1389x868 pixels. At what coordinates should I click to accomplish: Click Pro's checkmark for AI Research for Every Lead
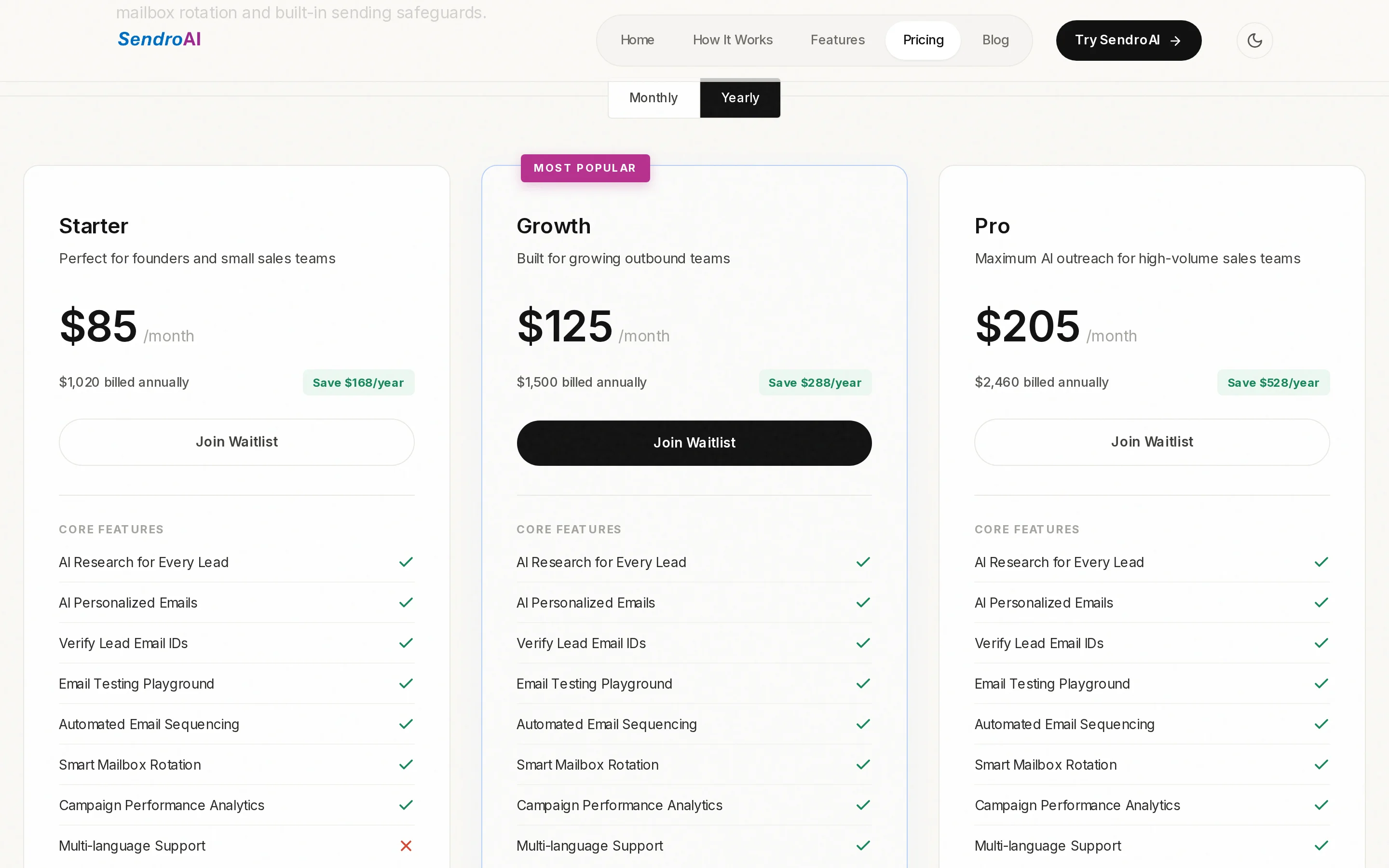coord(1321,562)
